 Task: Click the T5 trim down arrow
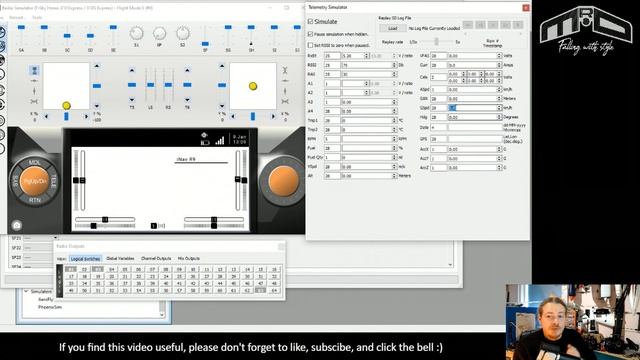pyautogui.click(x=132, y=99)
